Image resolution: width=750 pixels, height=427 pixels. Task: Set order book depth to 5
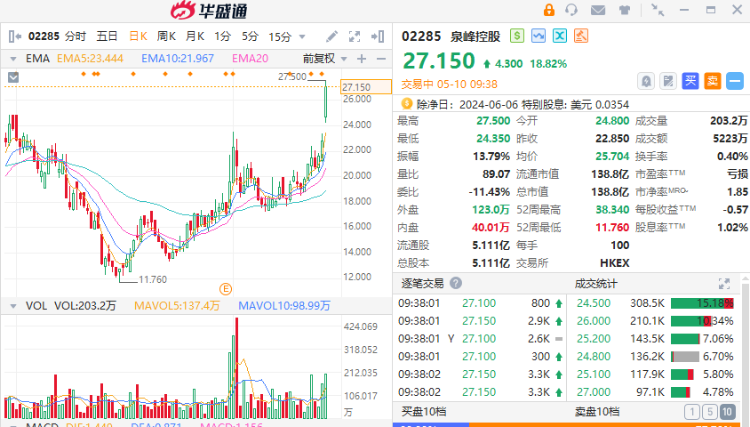click(x=710, y=412)
